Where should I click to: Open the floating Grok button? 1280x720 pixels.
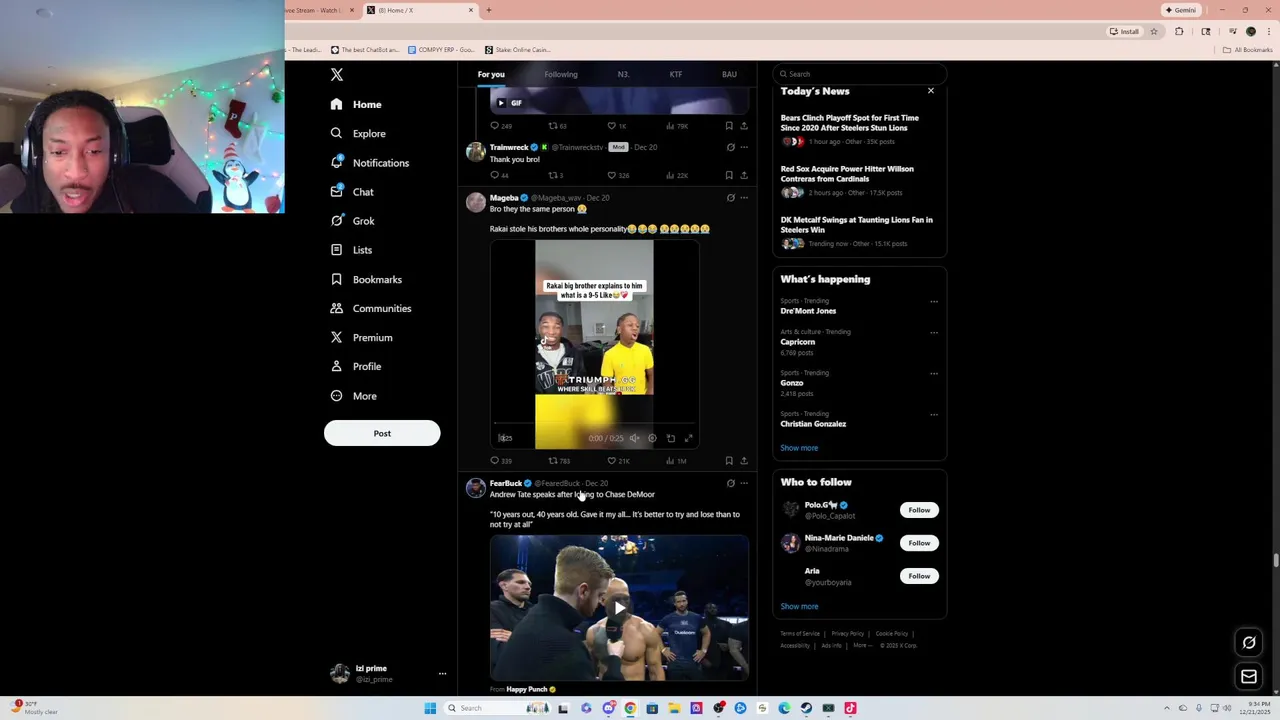tap(1249, 642)
